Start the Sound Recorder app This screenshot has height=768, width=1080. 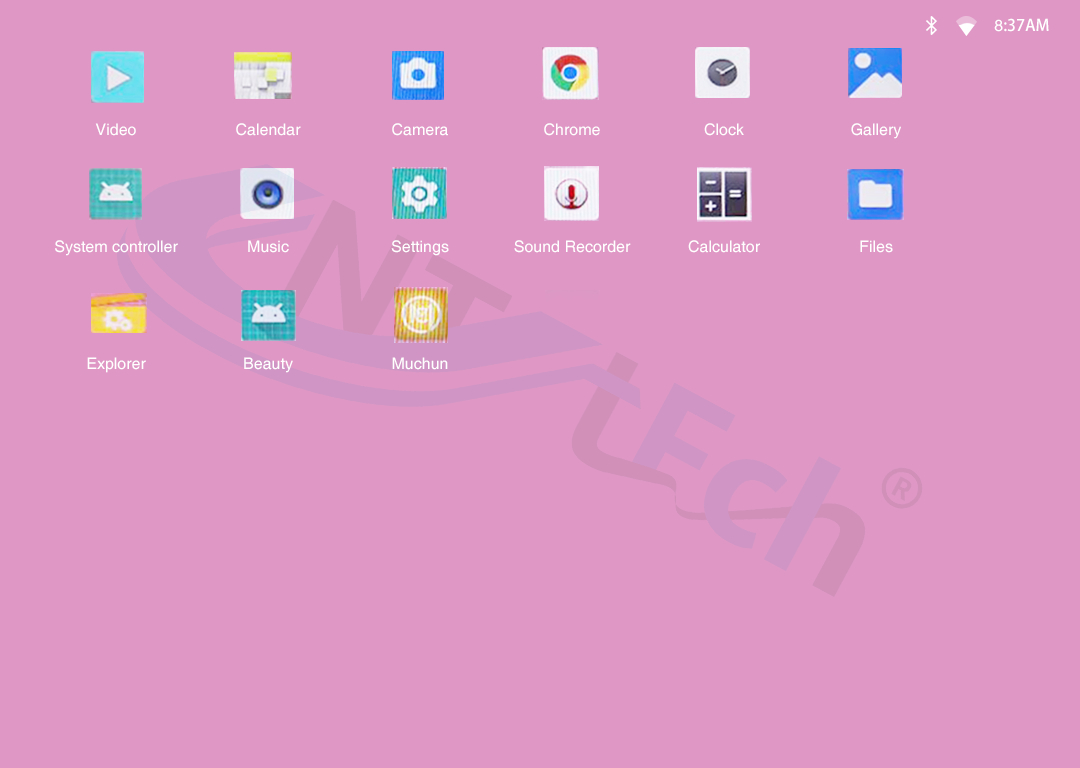point(571,193)
